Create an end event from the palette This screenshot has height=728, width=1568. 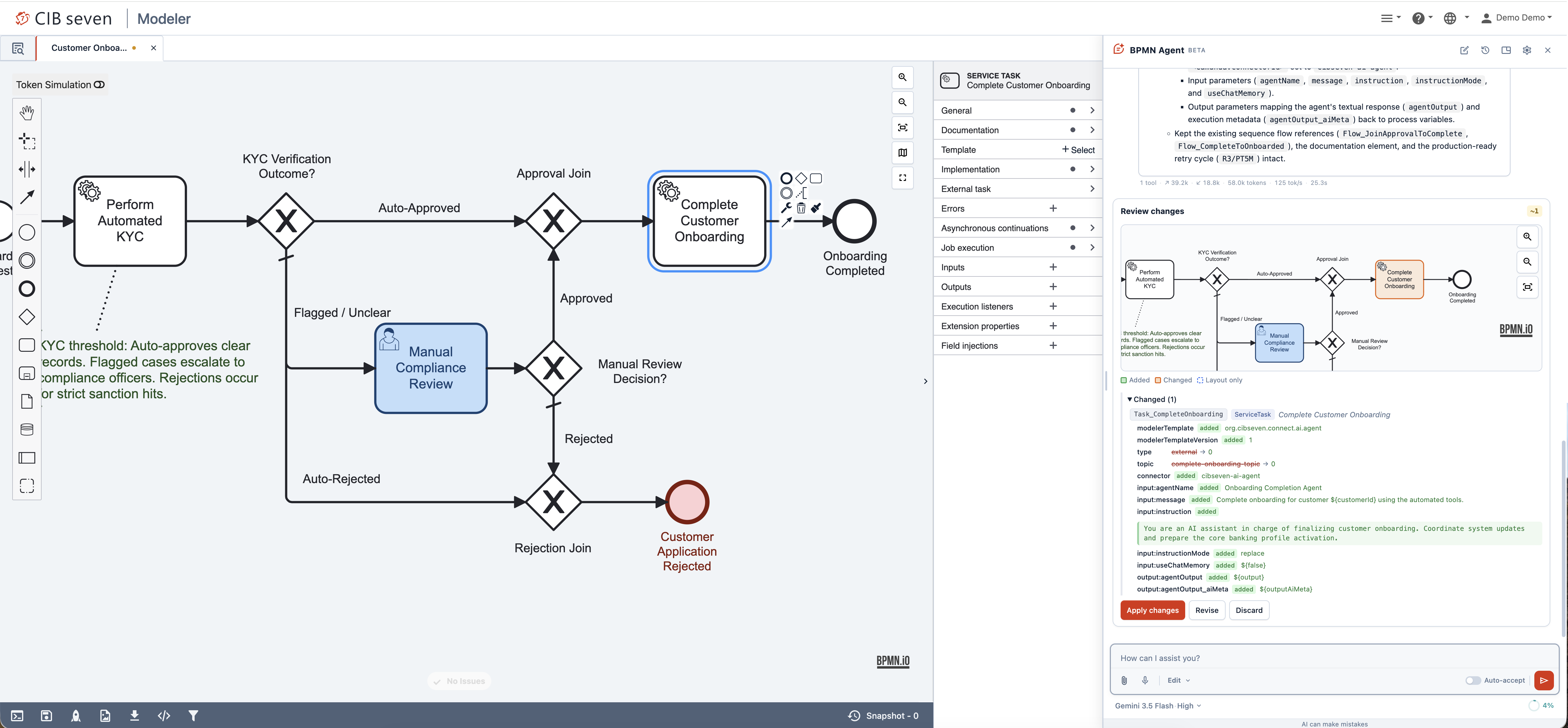point(27,289)
